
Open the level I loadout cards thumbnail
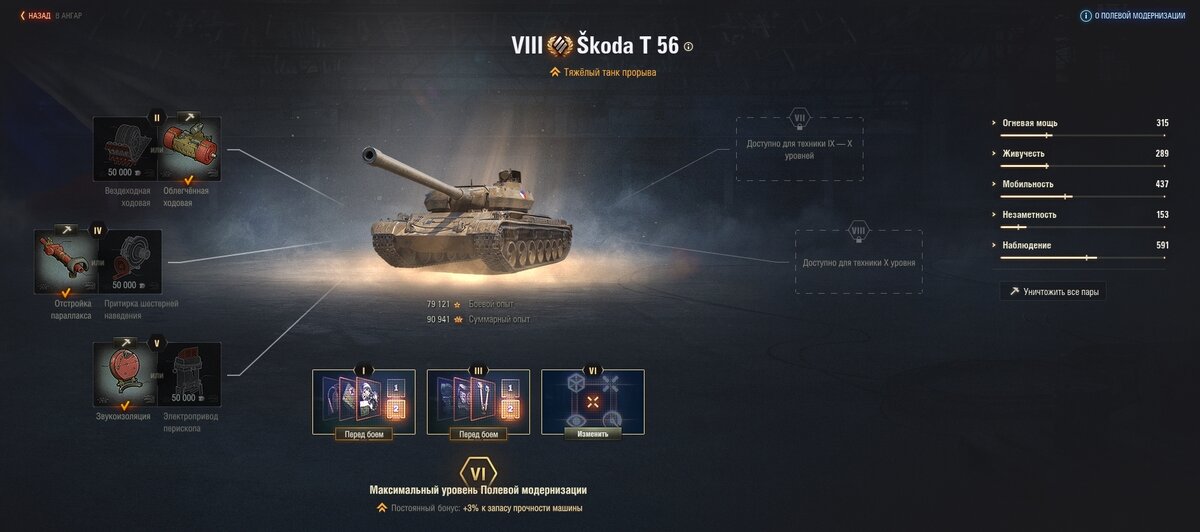(364, 400)
